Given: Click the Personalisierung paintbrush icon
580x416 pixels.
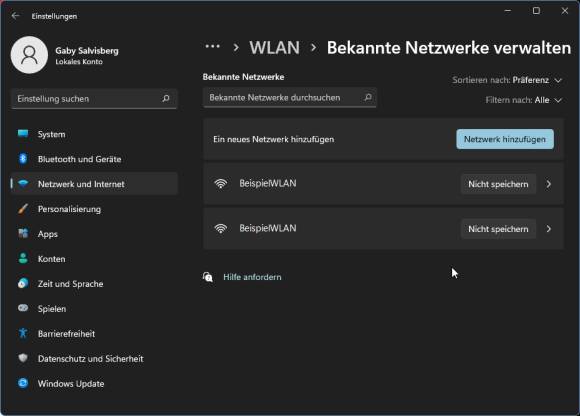Looking at the screenshot, I should click(23, 209).
